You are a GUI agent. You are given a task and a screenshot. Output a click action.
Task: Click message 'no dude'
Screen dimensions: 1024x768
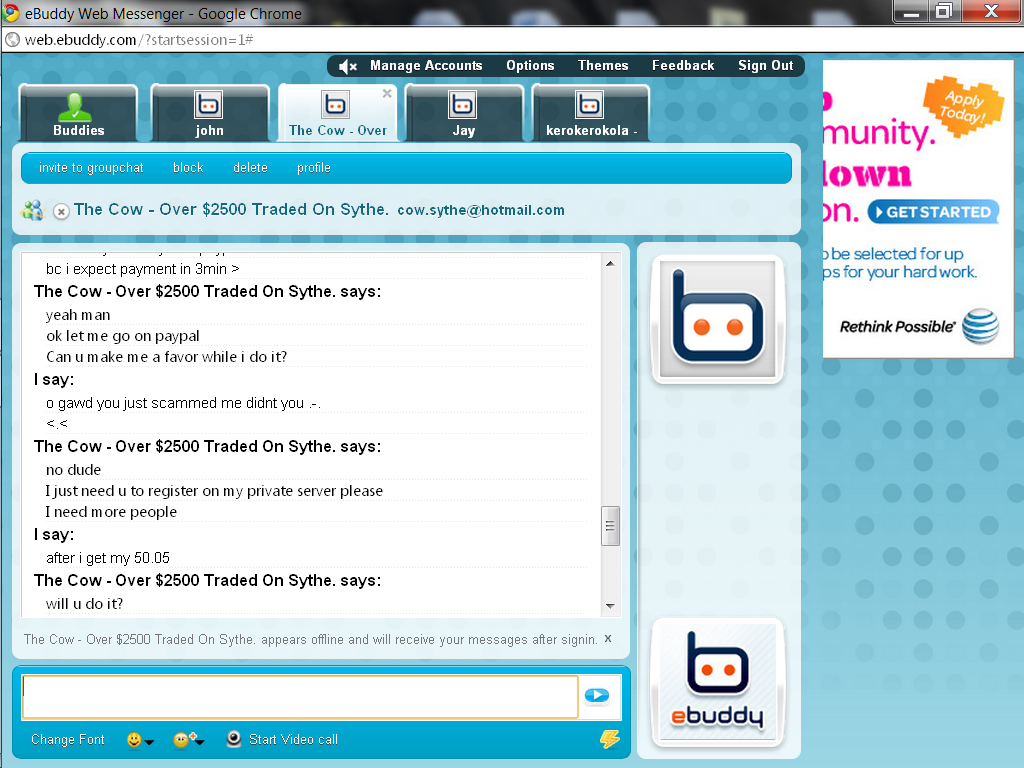click(73, 470)
